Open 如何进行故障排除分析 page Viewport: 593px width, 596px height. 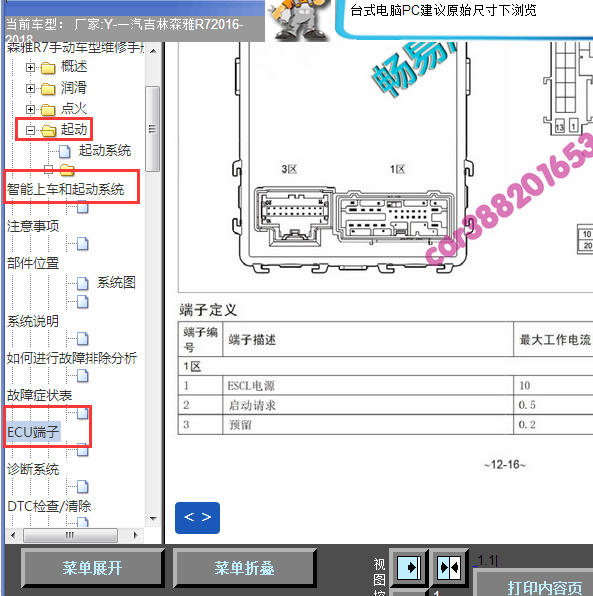point(72,358)
